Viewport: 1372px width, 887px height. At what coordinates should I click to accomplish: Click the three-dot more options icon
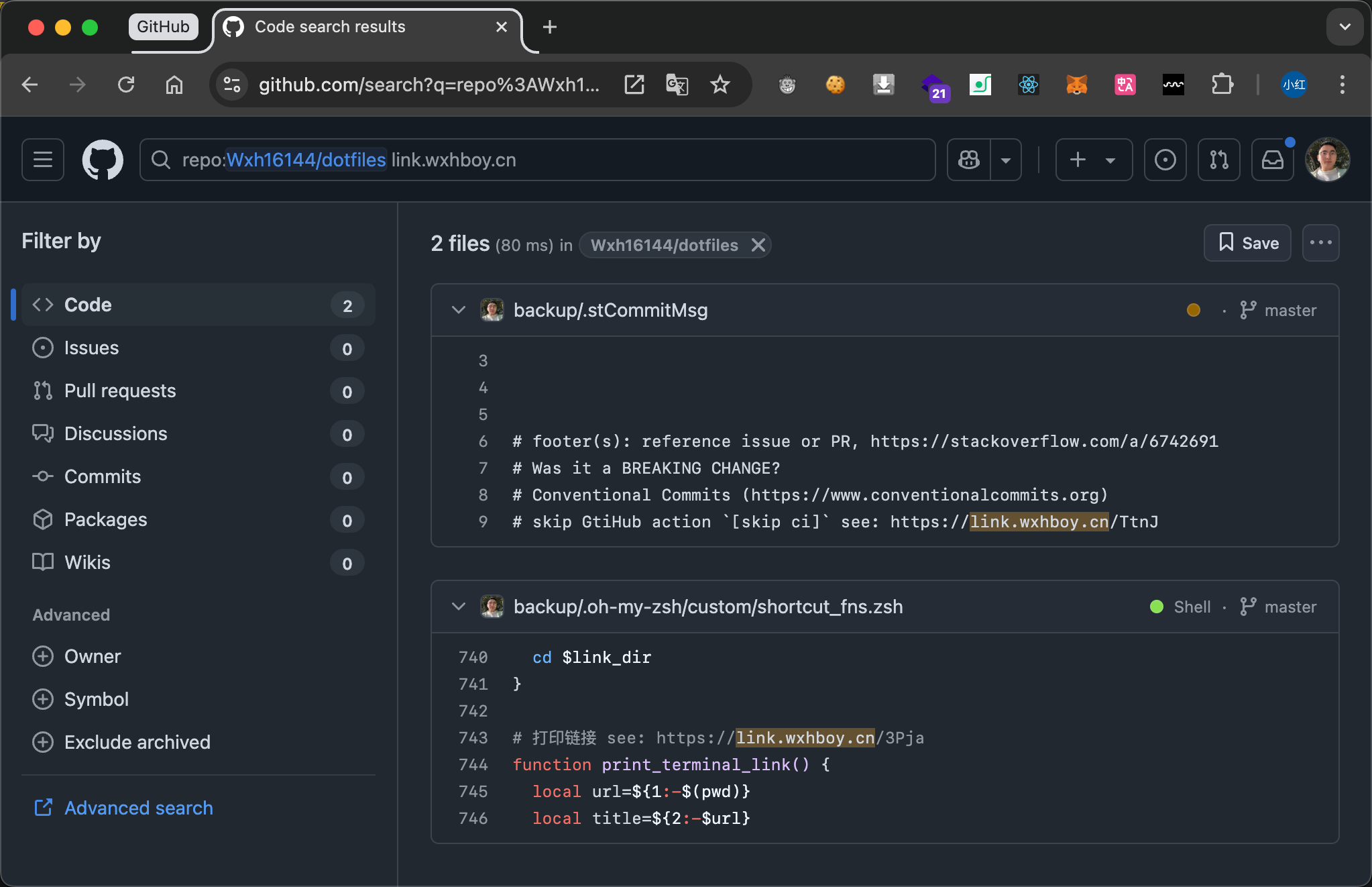(1321, 243)
